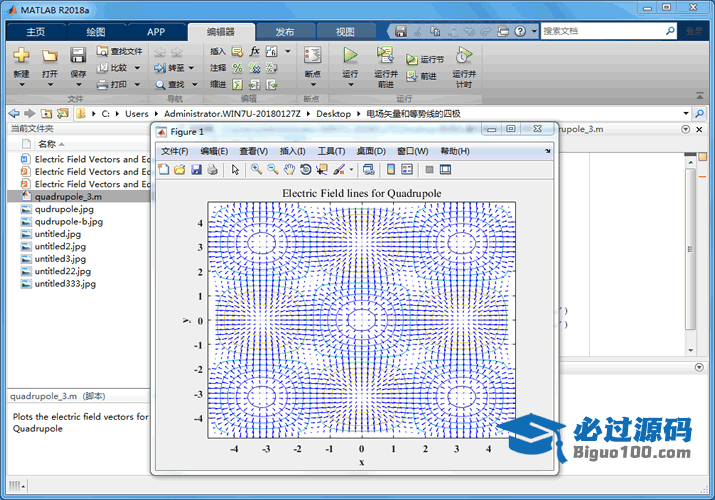This screenshot has width=715, height=500.
Task: Click the Breakpoints (断点) icon
Action: click(313, 55)
